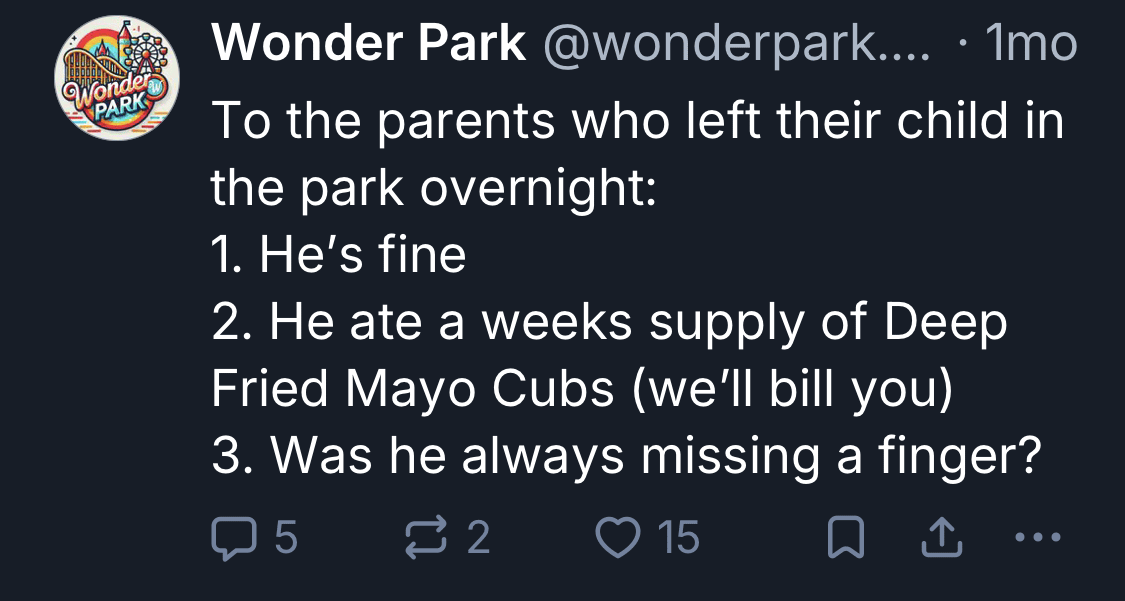Click the 1mo post timestamp
The height and width of the screenshot is (601, 1125).
tap(1031, 44)
